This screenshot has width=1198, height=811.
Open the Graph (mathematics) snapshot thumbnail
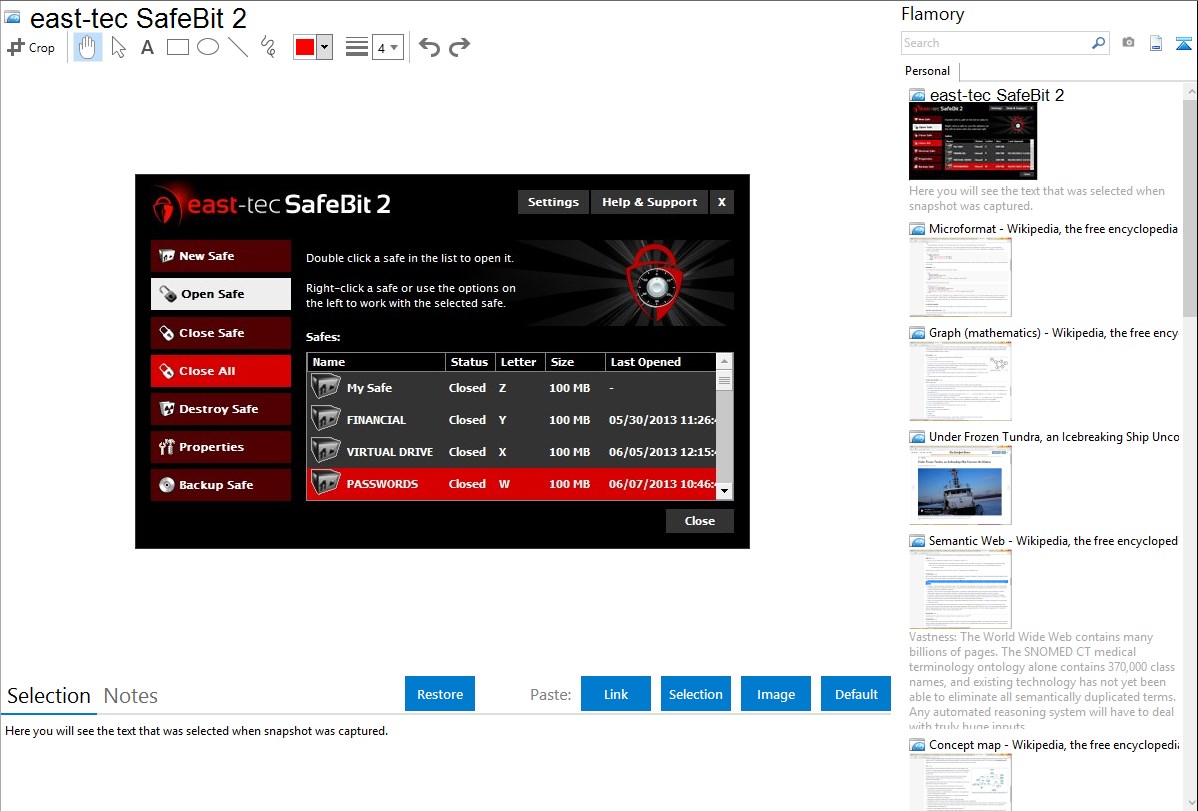[960, 381]
